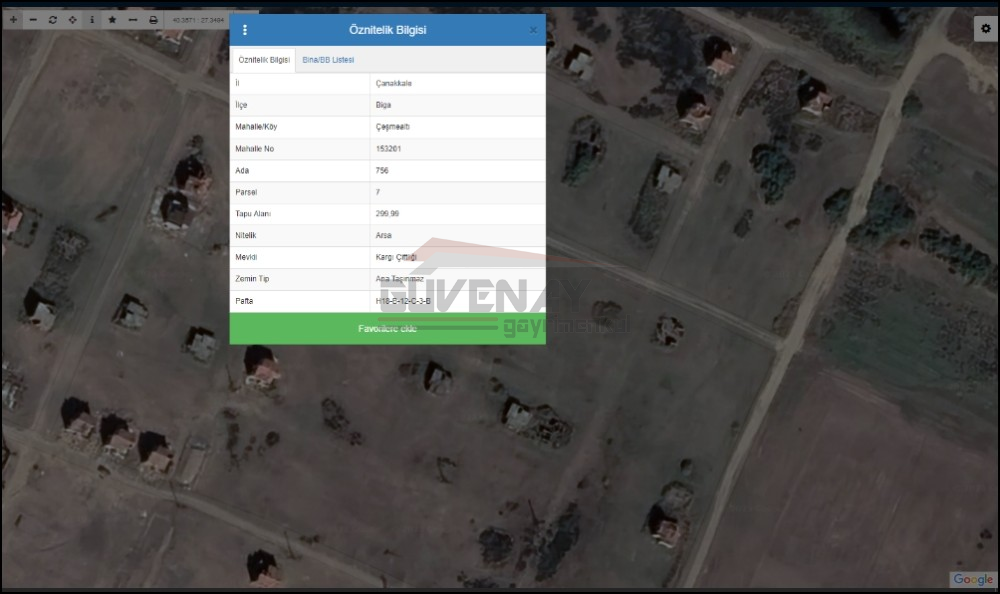Switch to the Bina/BB Listesi tab
1000x594 pixels.
[328, 60]
